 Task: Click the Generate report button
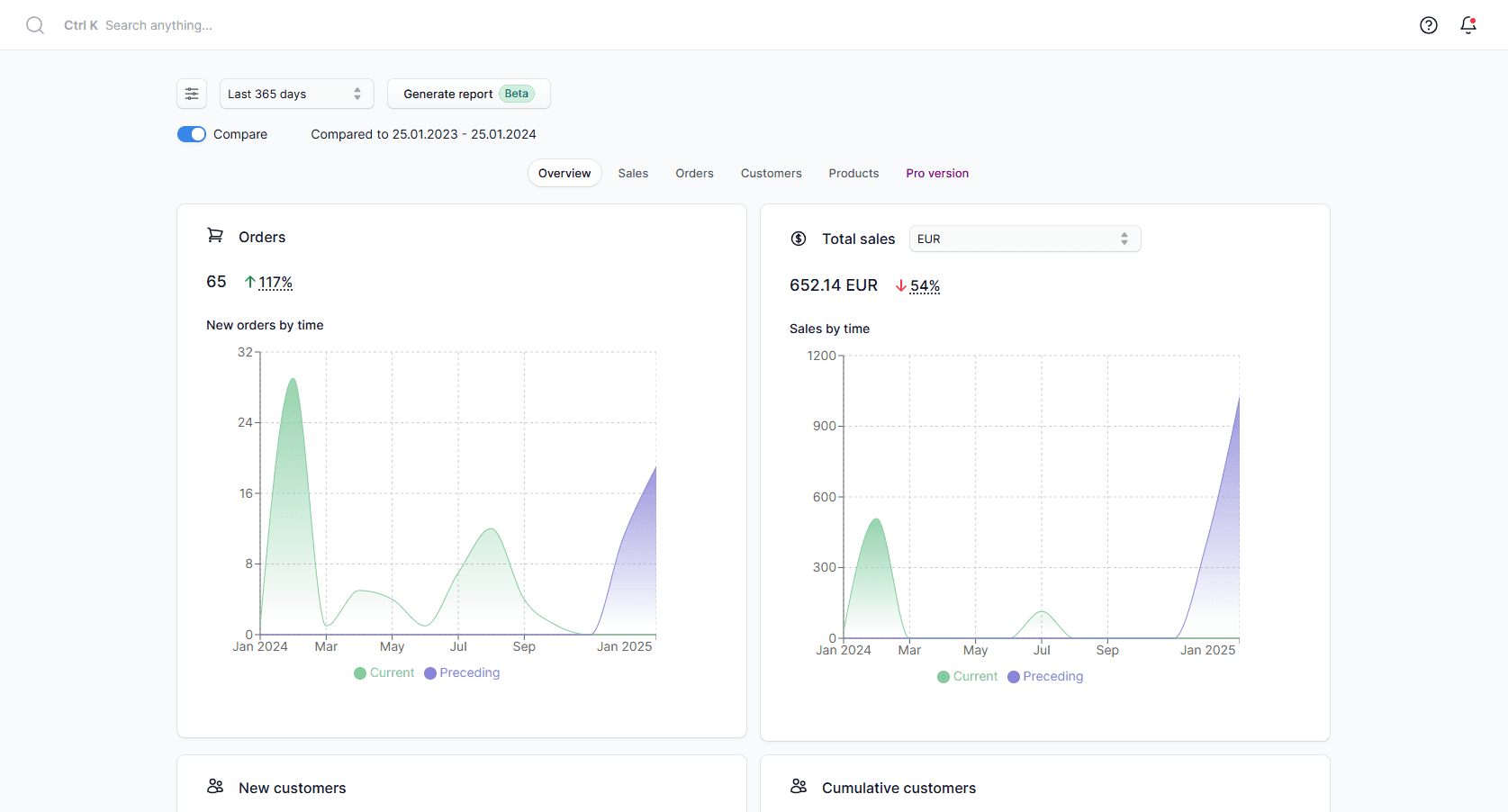[x=468, y=94]
